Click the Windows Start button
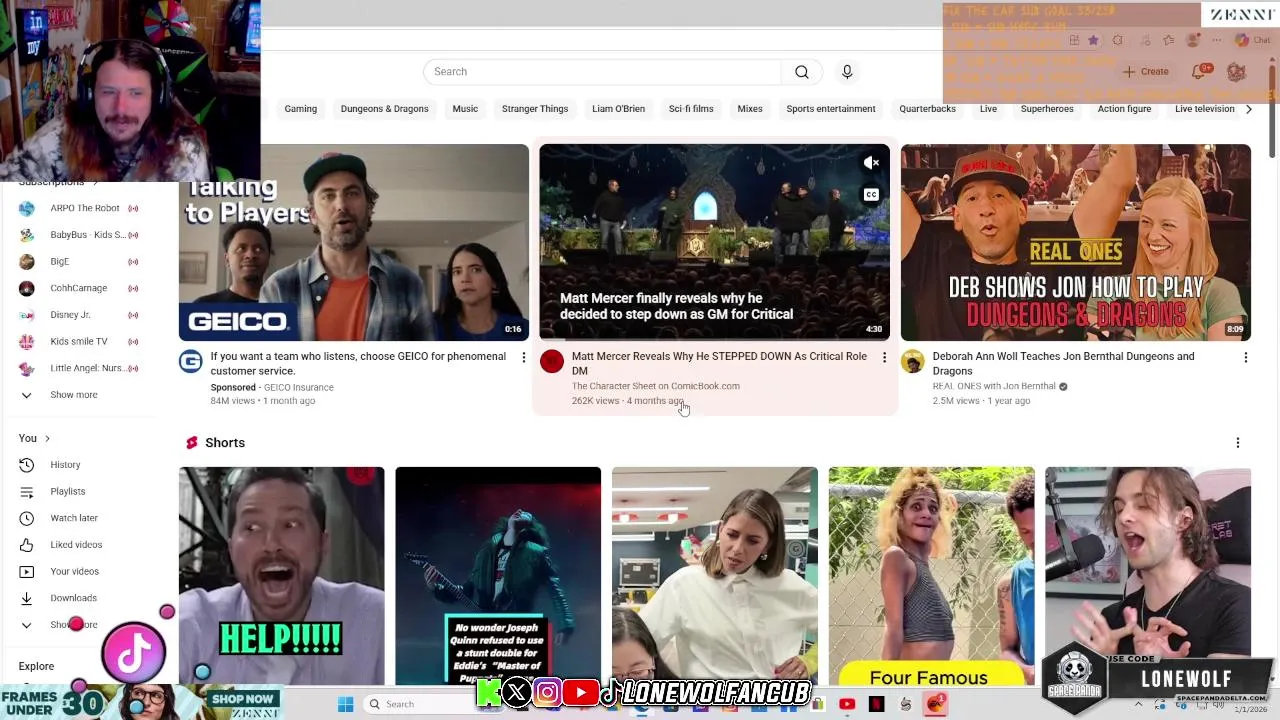Image resolution: width=1280 pixels, height=720 pixels. (345, 704)
